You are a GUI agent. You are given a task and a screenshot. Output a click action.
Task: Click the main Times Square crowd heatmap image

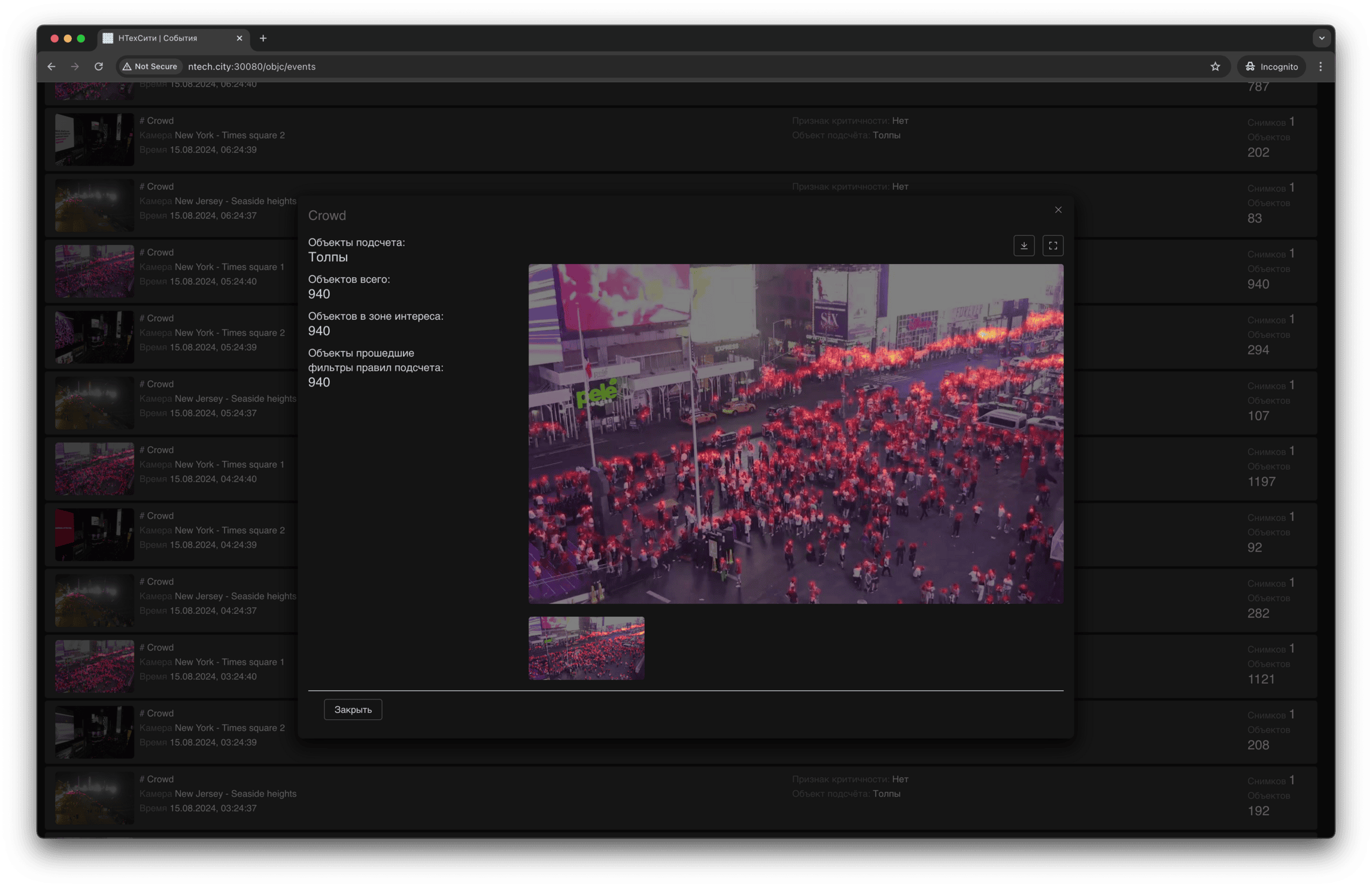pos(796,434)
